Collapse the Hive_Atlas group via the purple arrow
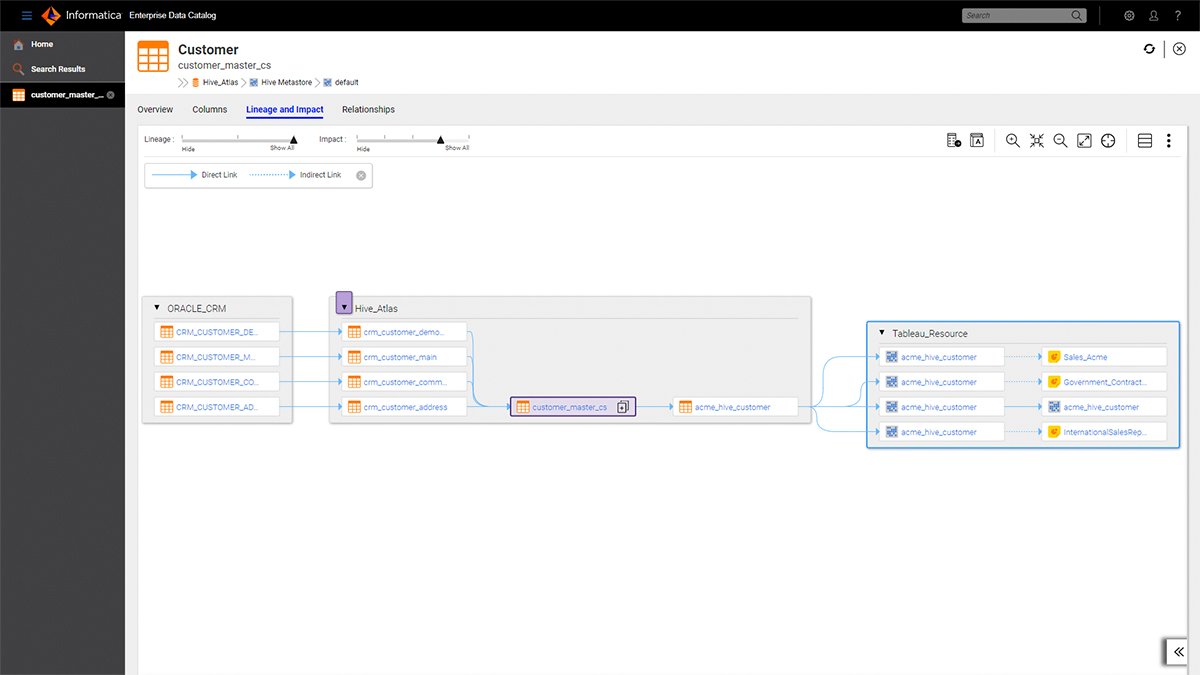Image resolution: width=1200 pixels, height=675 pixels. coord(344,305)
